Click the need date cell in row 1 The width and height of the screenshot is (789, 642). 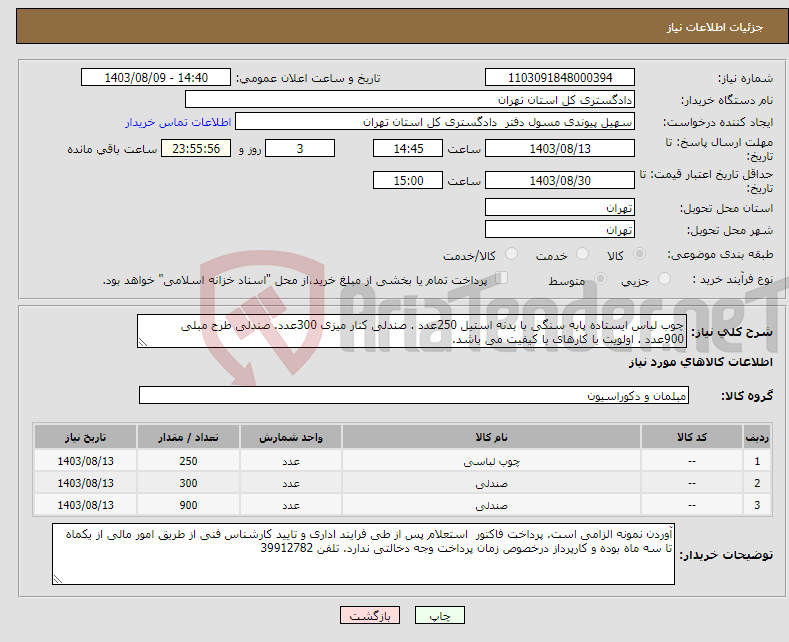click(86, 461)
